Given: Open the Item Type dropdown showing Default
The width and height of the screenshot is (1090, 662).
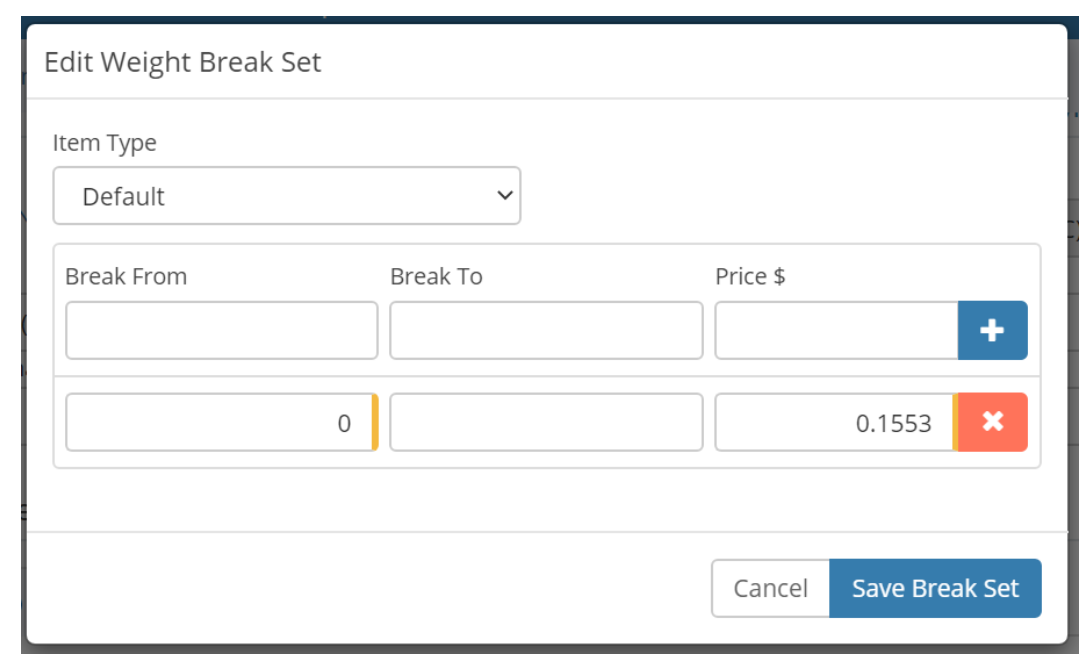Looking at the screenshot, I should tap(286, 196).
